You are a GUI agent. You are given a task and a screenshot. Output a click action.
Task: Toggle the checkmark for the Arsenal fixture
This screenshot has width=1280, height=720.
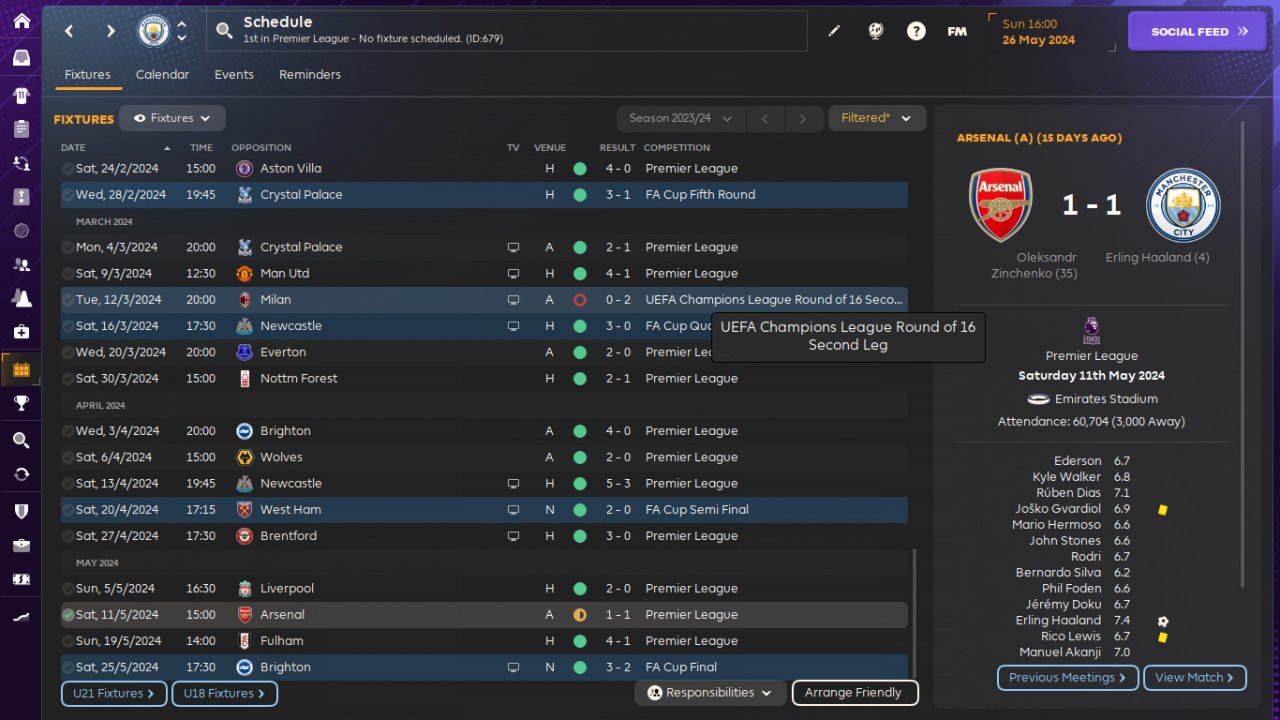point(68,615)
